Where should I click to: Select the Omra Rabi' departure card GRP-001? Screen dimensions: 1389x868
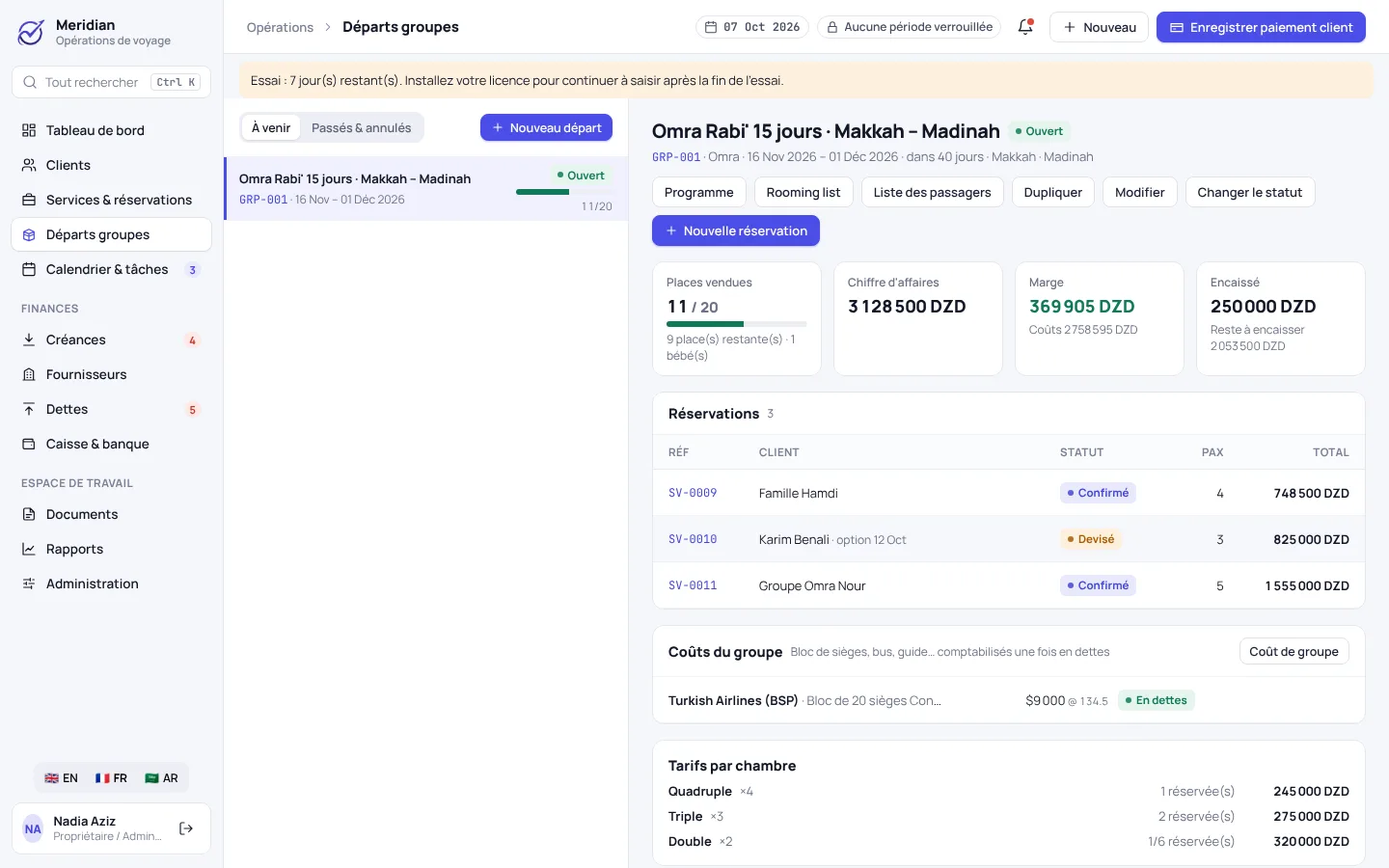[425, 188]
